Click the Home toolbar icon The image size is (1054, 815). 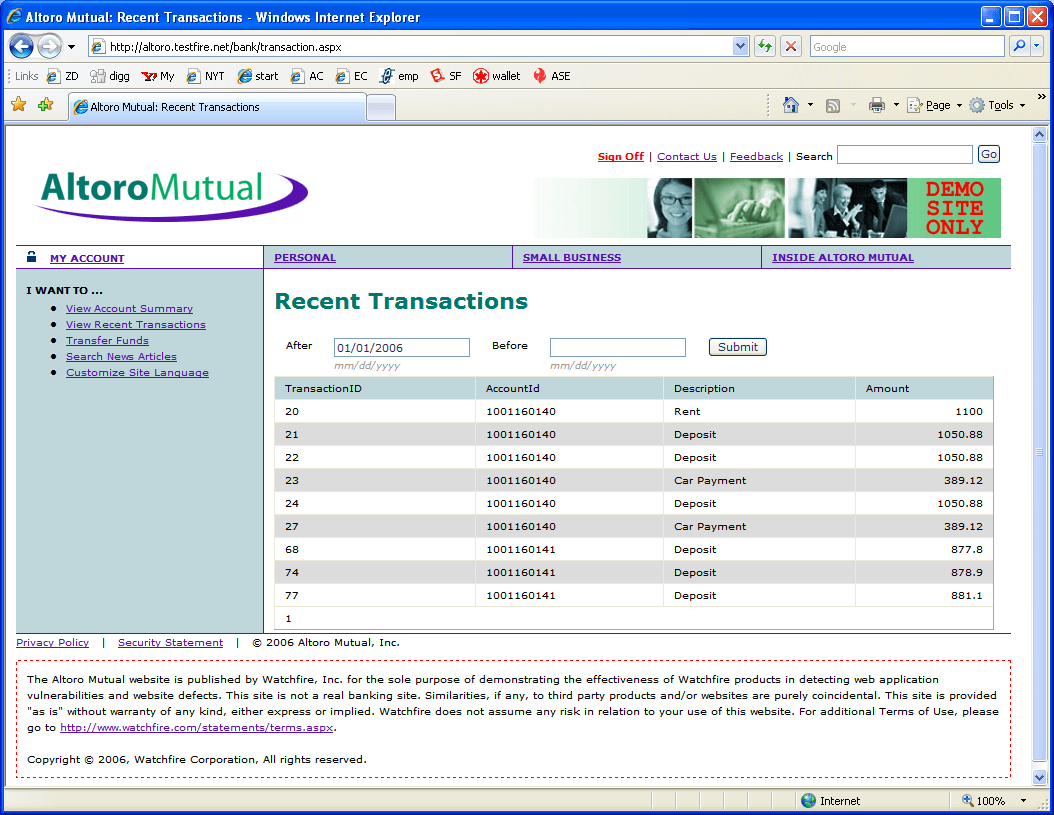[791, 105]
